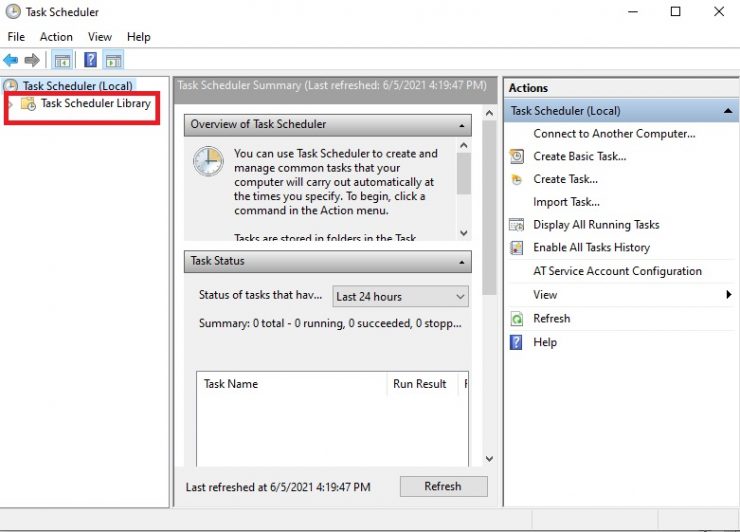The width and height of the screenshot is (740, 532).
Task: Click the 'Last refreshed at 6/5/2021 4:19:47 PM' text
Action: tap(278, 487)
